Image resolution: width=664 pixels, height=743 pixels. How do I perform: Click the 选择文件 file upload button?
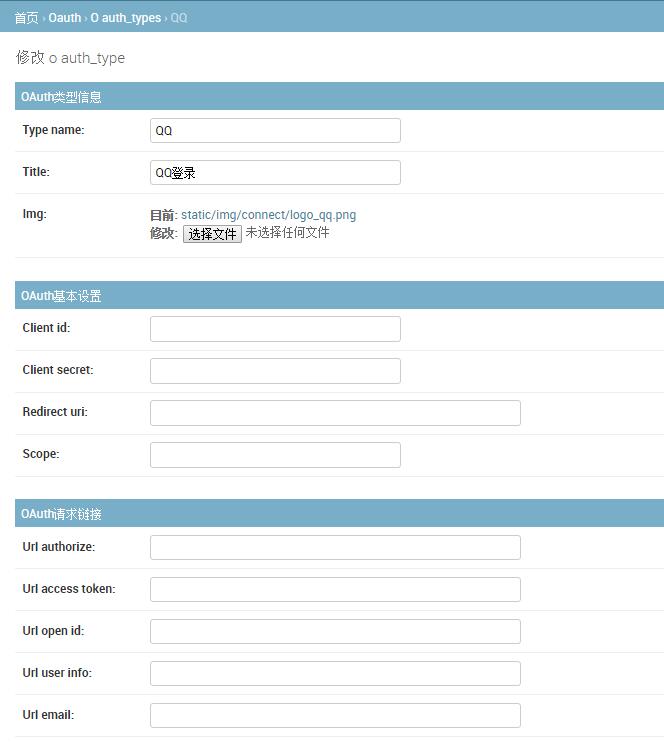tap(212, 234)
